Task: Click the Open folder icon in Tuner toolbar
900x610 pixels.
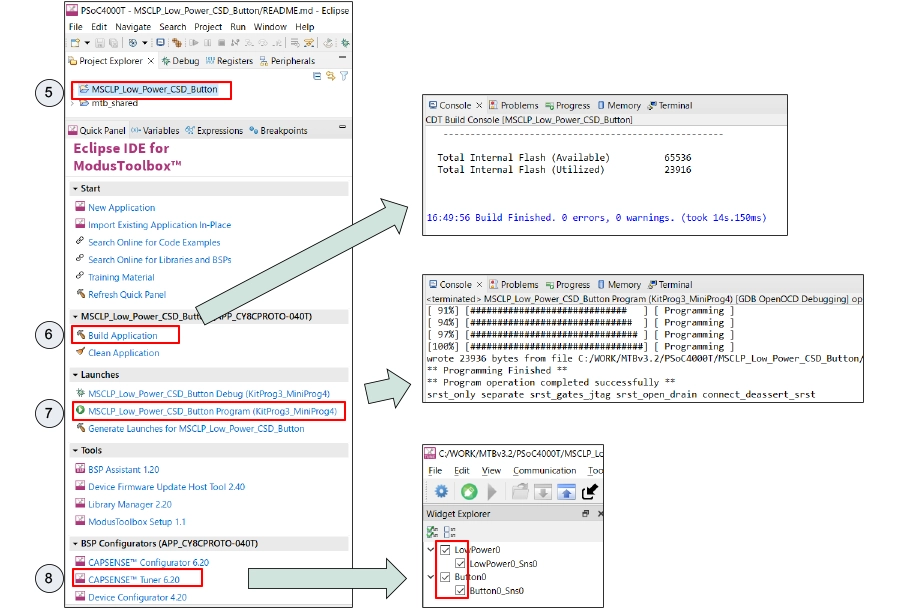Action: point(520,492)
